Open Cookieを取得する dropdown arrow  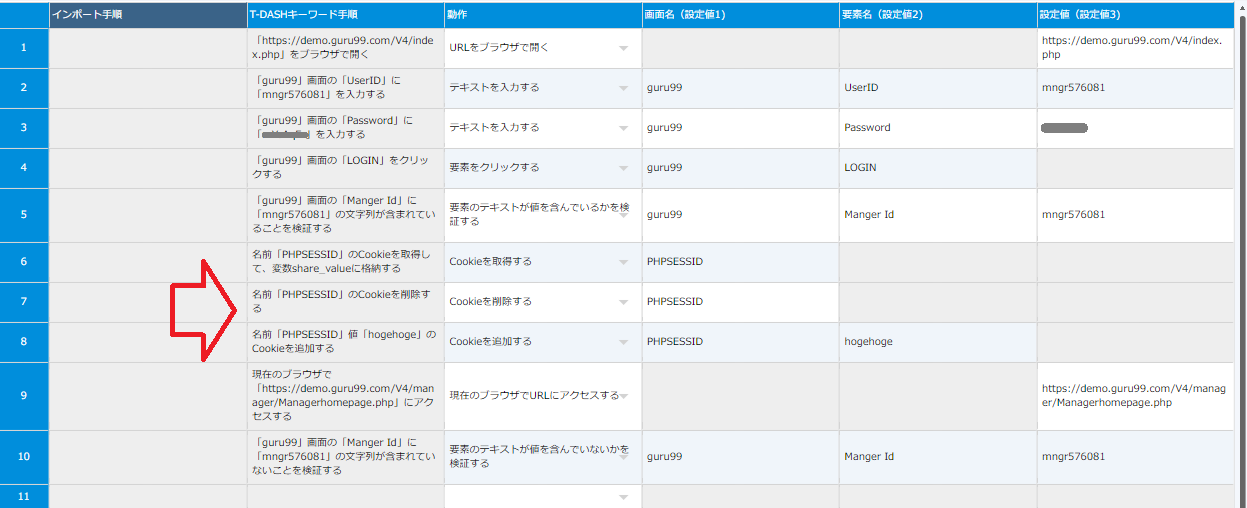coord(624,262)
